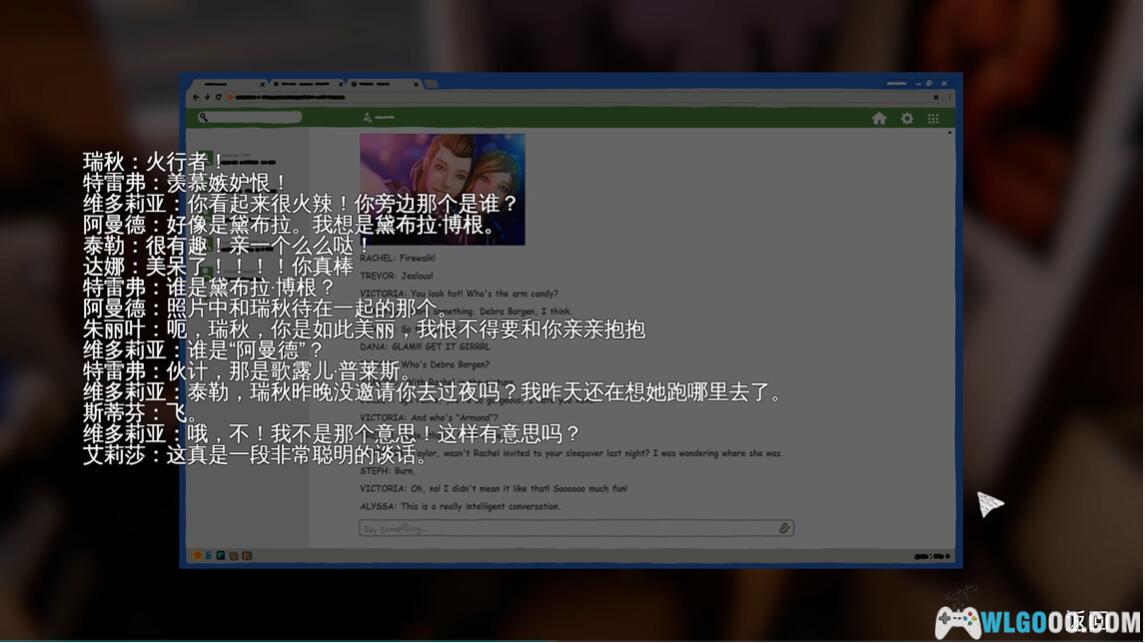The height and width of the screenshot is (643, 1145).
Task: Close the third browser tab
Action: click(x=417, y=84)
